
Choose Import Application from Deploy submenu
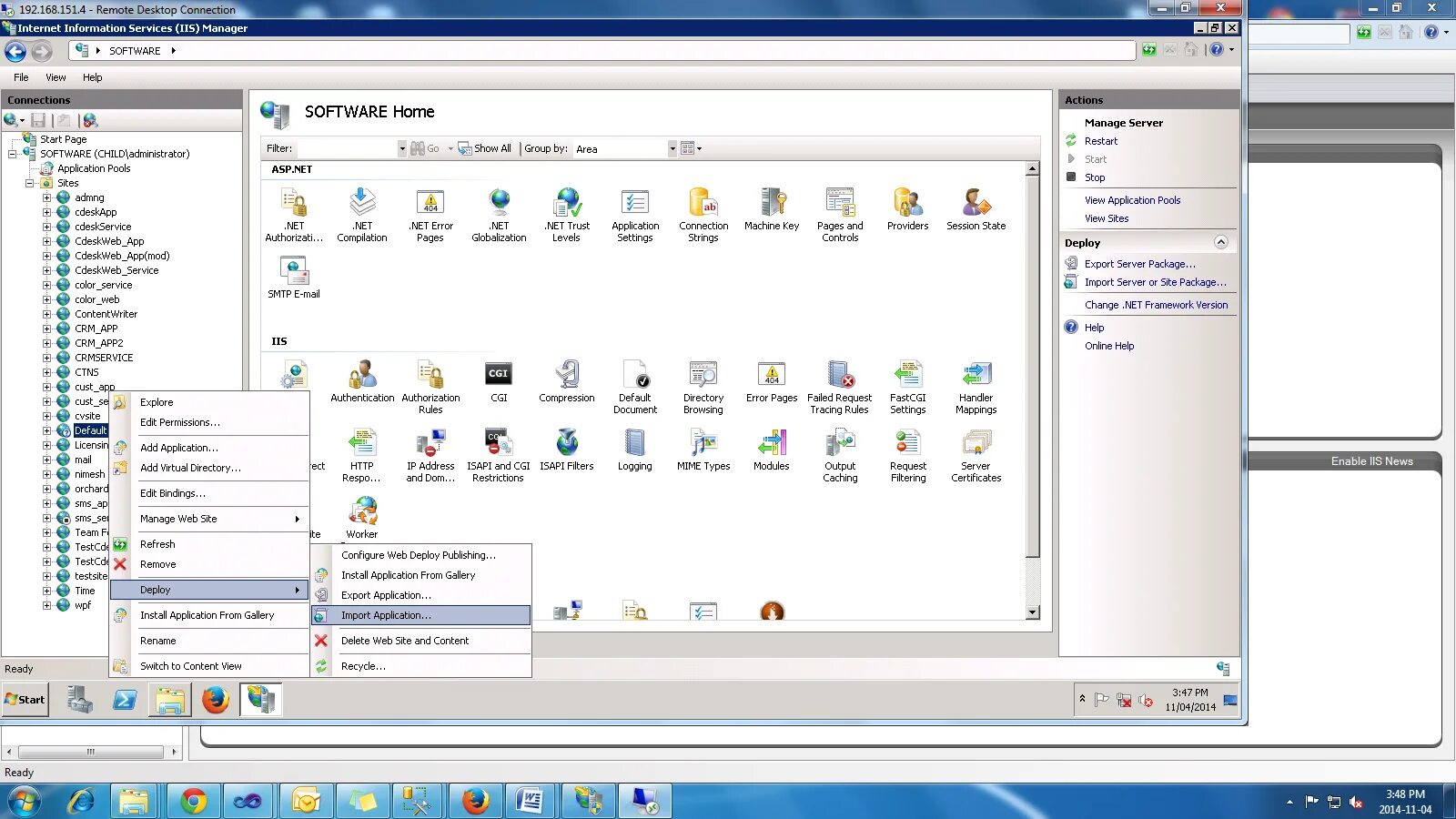tap(421, 615)
